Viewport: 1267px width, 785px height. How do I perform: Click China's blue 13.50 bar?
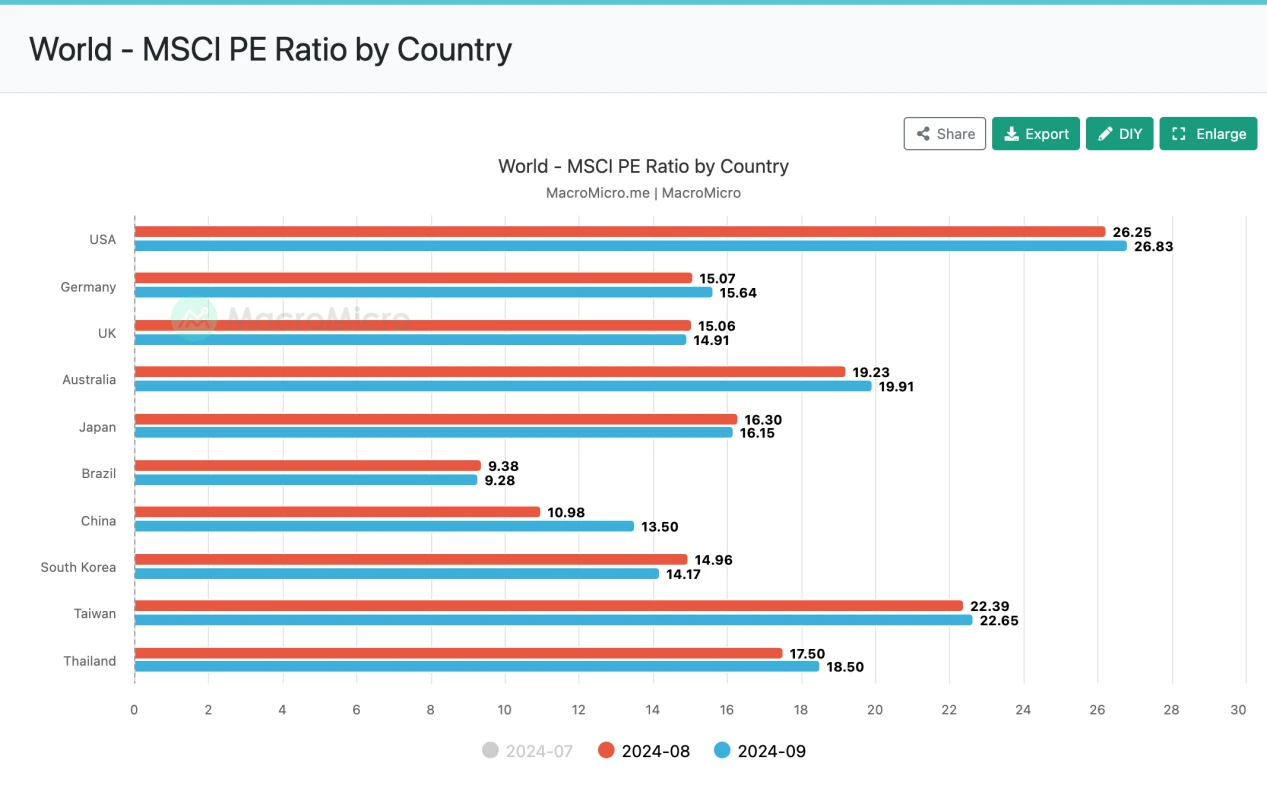click(x=384, y=526)
